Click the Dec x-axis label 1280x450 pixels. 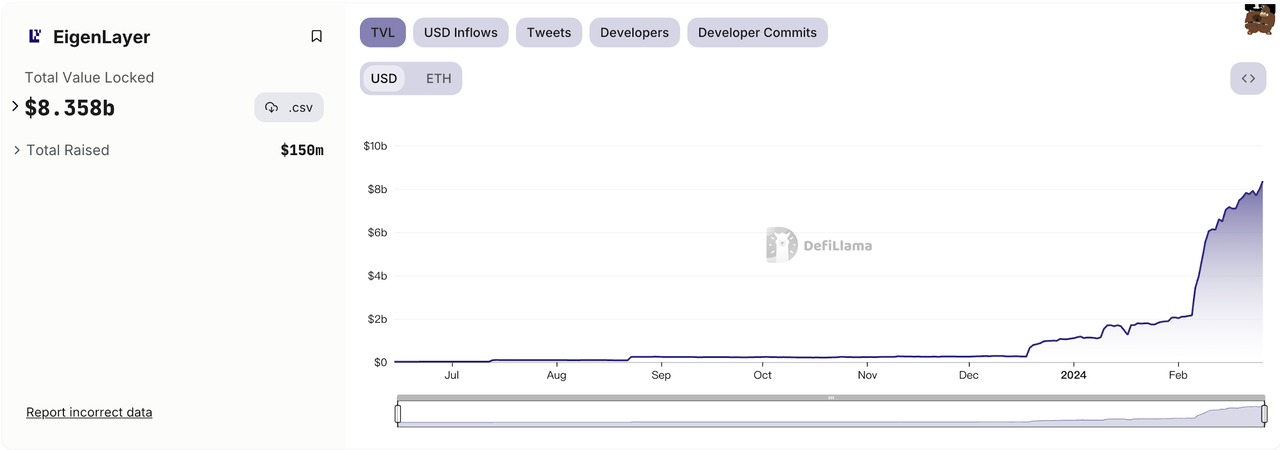[969, 376]
